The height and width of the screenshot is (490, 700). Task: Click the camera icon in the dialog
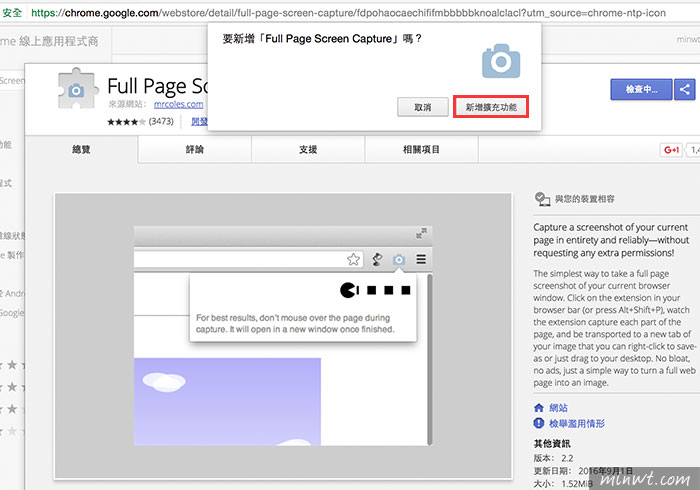point(501,61)
